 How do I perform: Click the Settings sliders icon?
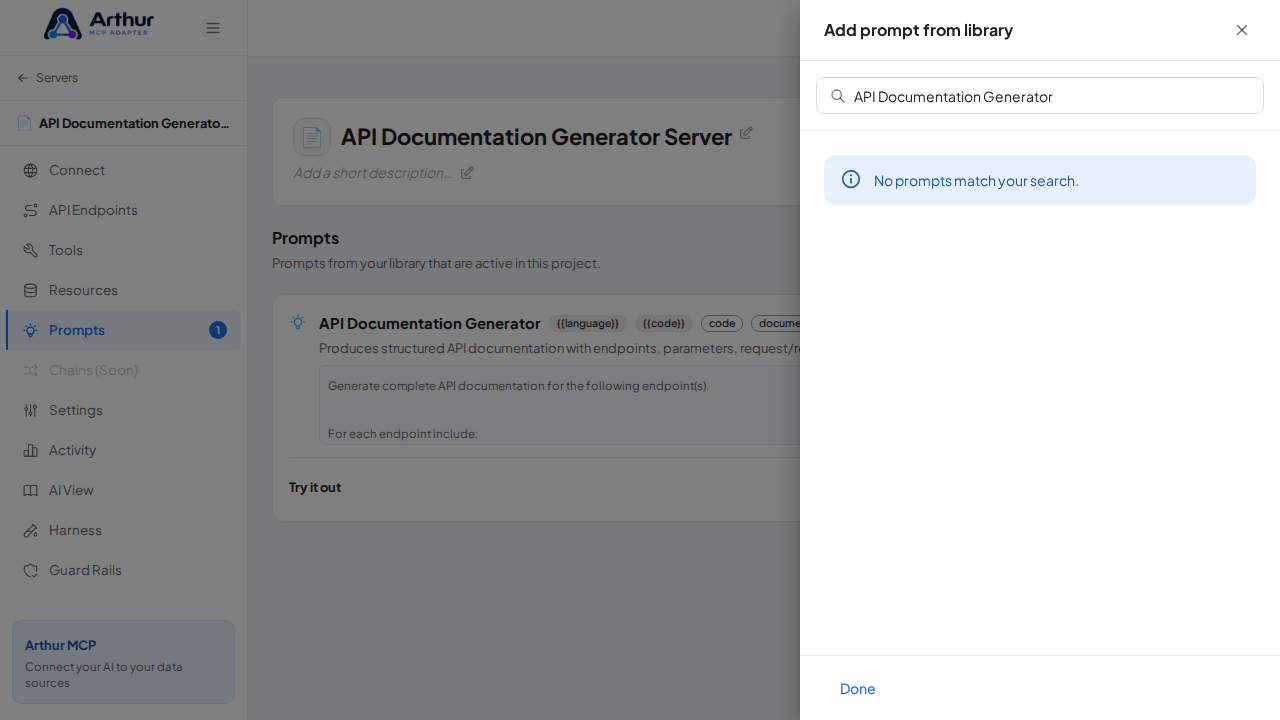(31, 410)
